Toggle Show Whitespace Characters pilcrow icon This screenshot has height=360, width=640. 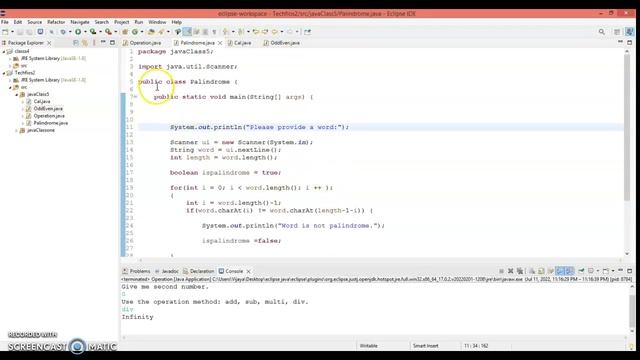[x=214, y=32]
